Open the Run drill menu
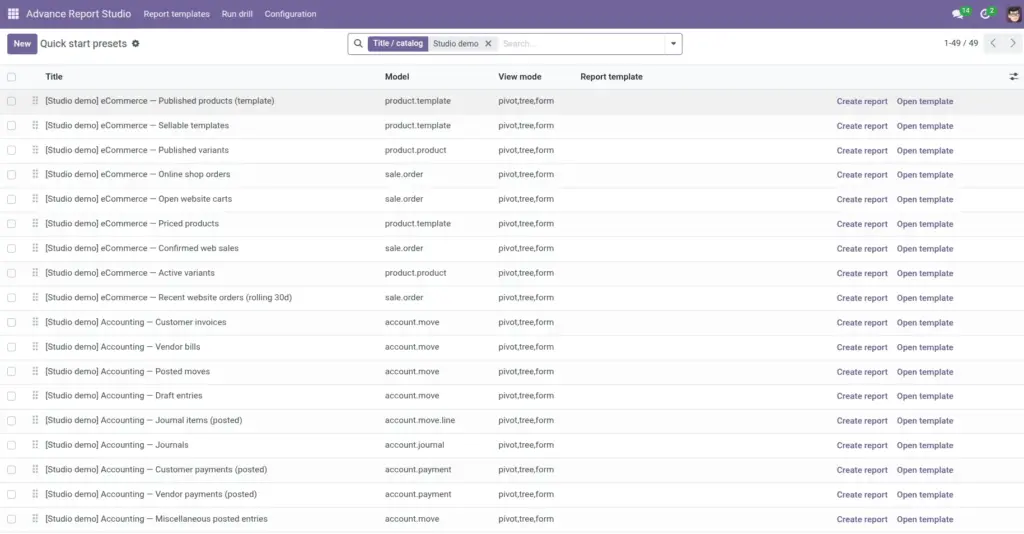 point(237,14)
